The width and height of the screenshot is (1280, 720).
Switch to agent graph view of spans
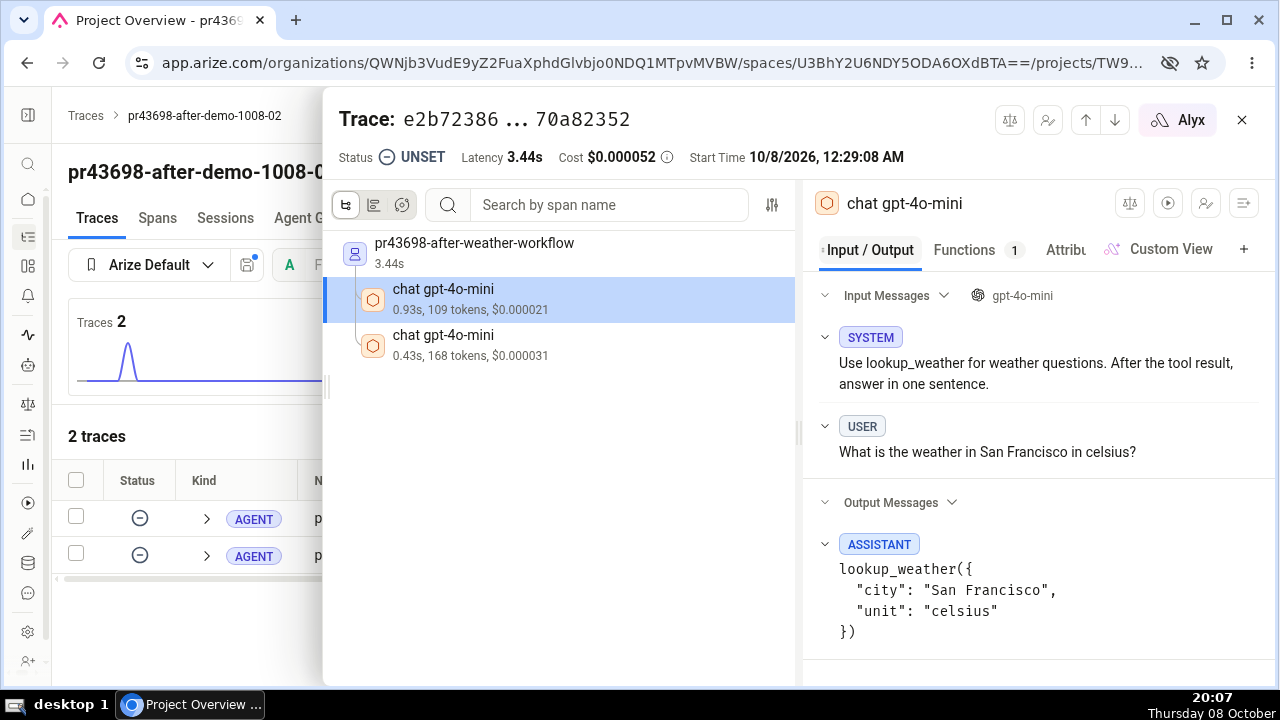pos(402,205)
